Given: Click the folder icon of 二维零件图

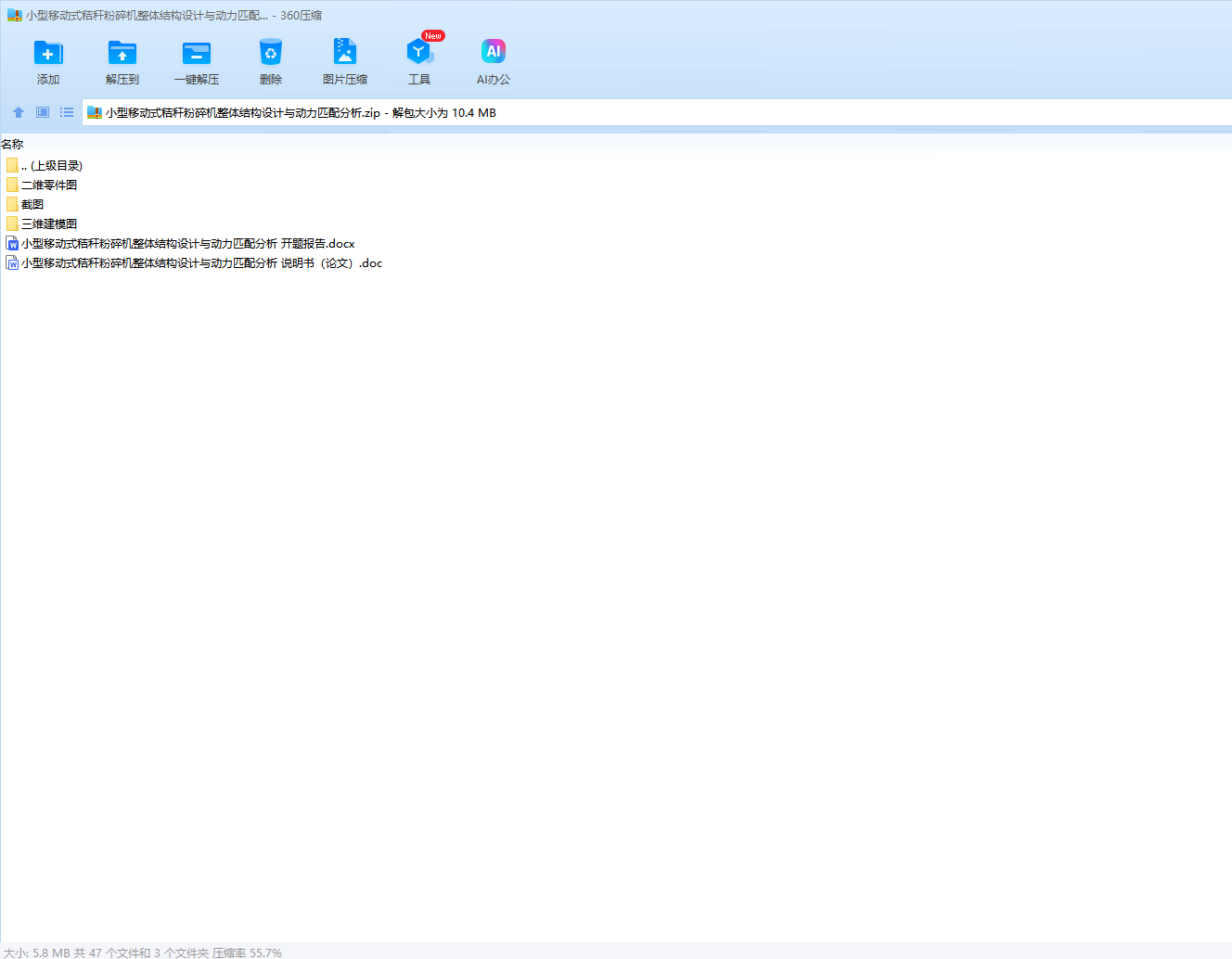Looking at the screenshot, I should (12, 185).
